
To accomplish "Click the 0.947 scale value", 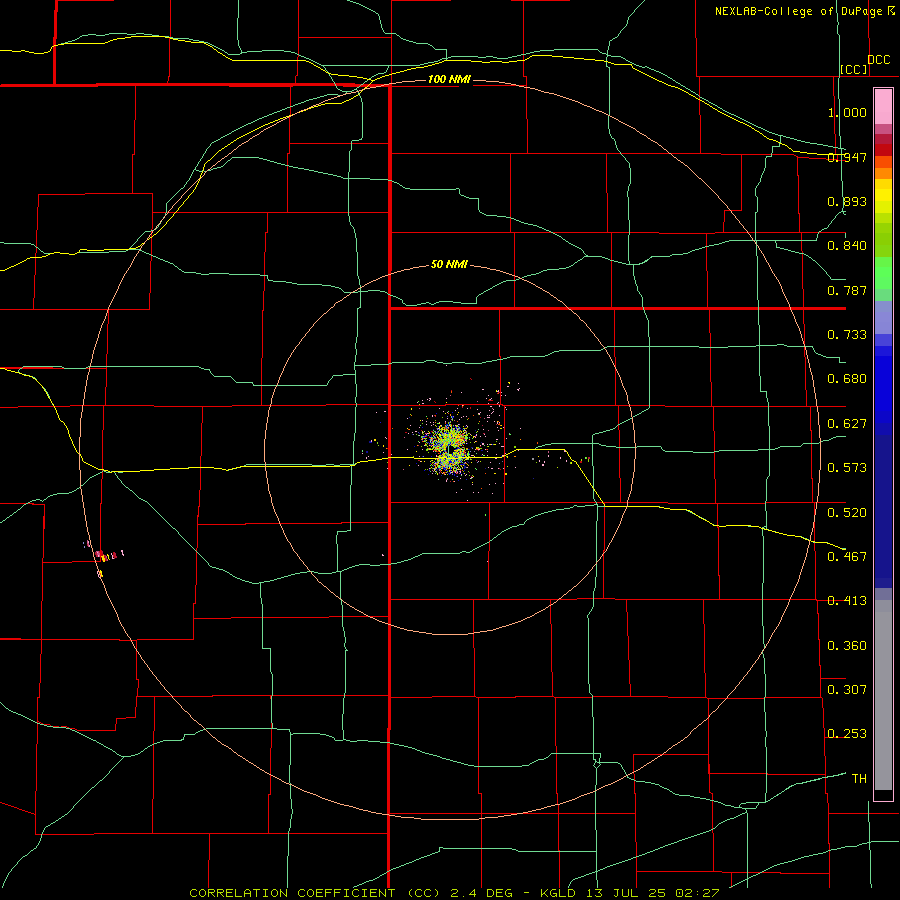I will pos(847,157).
